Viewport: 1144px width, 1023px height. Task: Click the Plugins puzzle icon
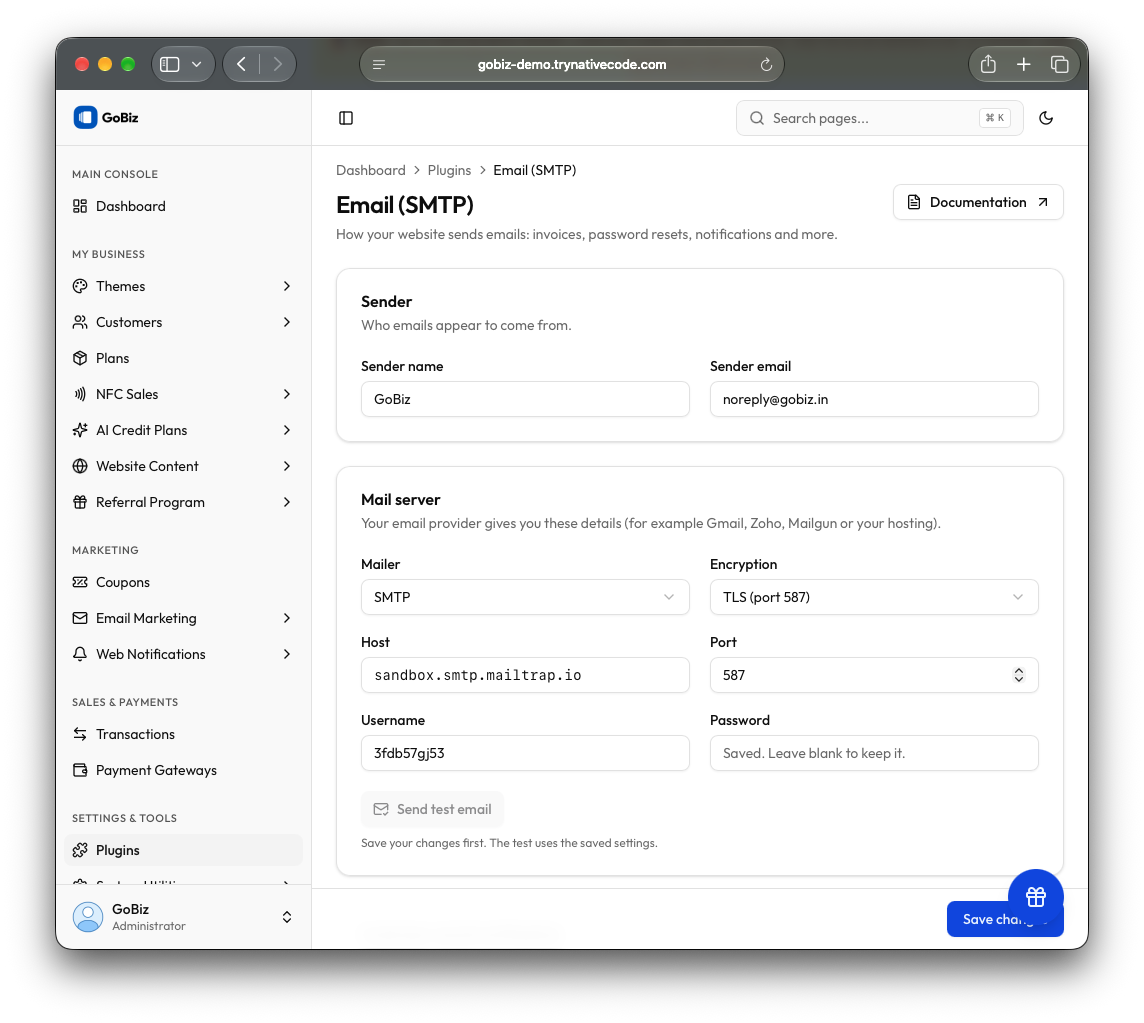[x=80, y=850]
